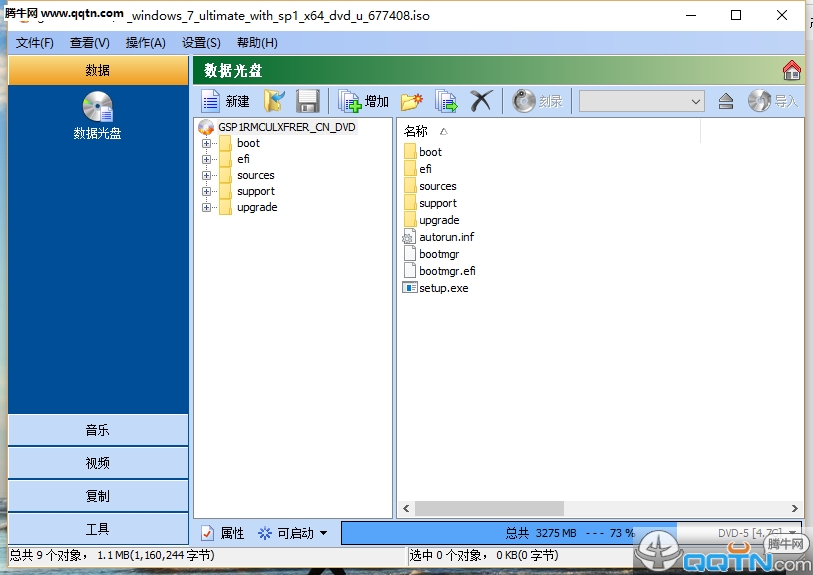Expand the upgrade tree node
Viewport: 813px width, 575px height.
pos(206,207)
